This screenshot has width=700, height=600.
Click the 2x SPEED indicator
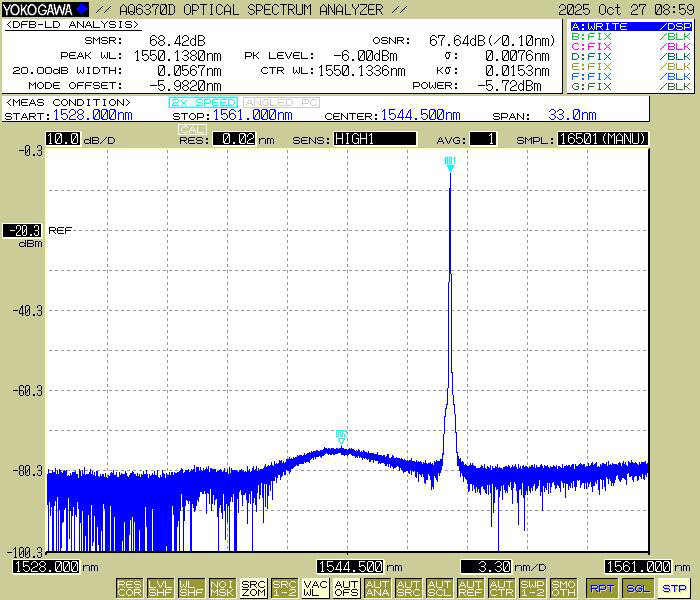click(x=203, y=102)
